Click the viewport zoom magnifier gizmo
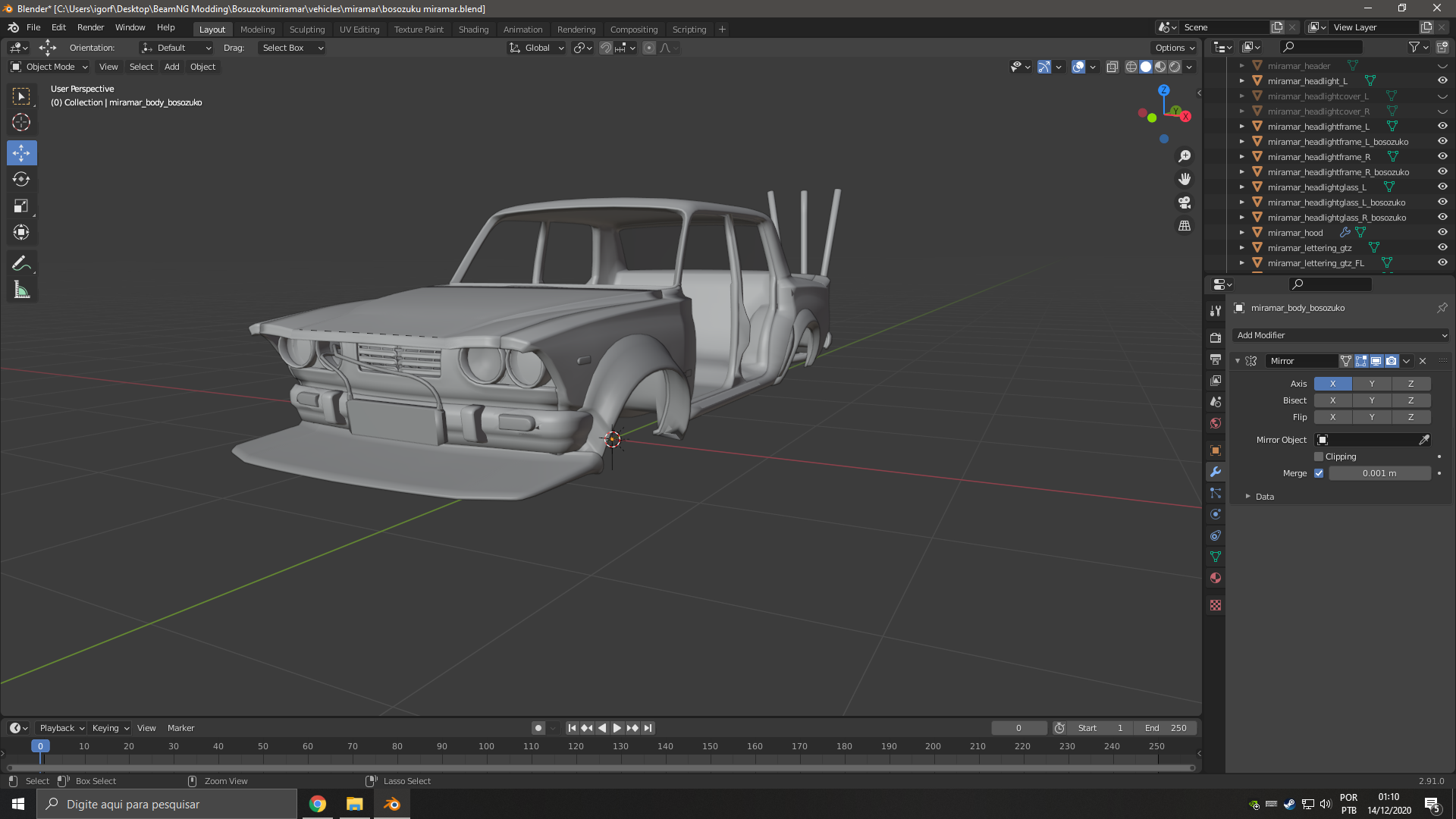Screen dimensions: 1456x819 click(x=1185, y=156)
